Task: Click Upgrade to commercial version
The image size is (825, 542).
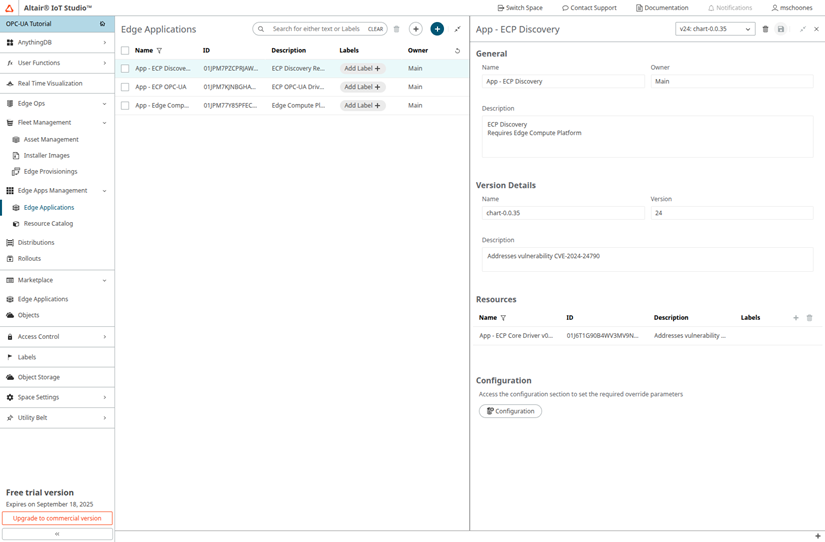Action: (x=57, y=518)
